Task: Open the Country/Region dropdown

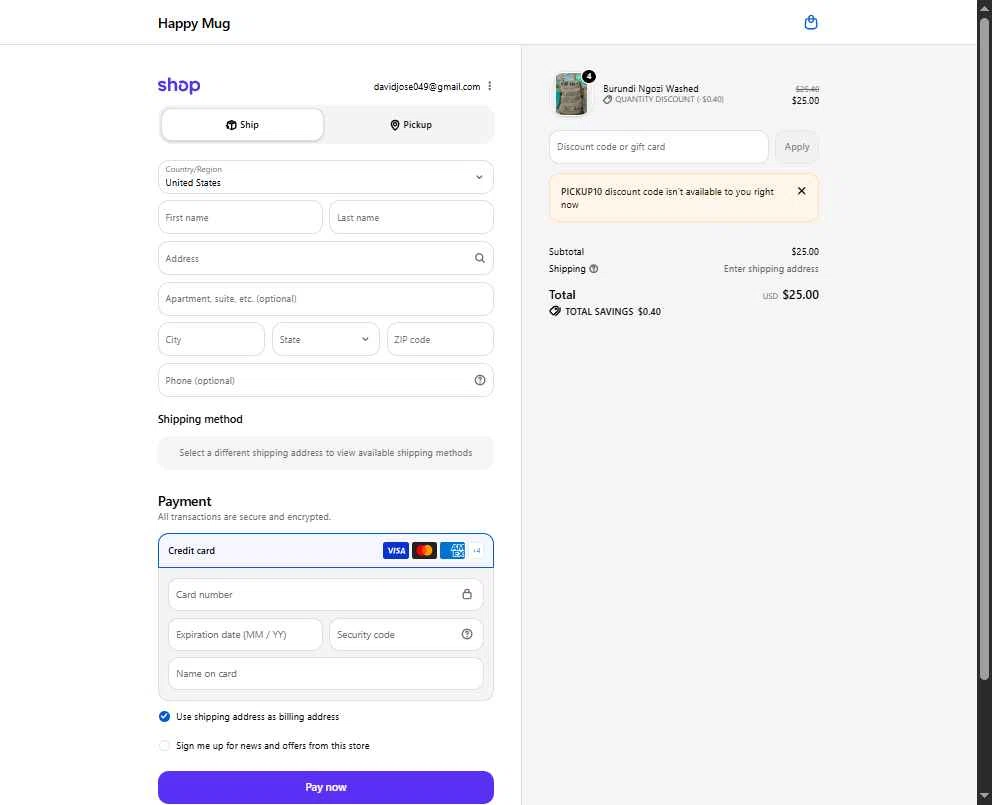Action: pyautogui.click(x=326, y=177)
